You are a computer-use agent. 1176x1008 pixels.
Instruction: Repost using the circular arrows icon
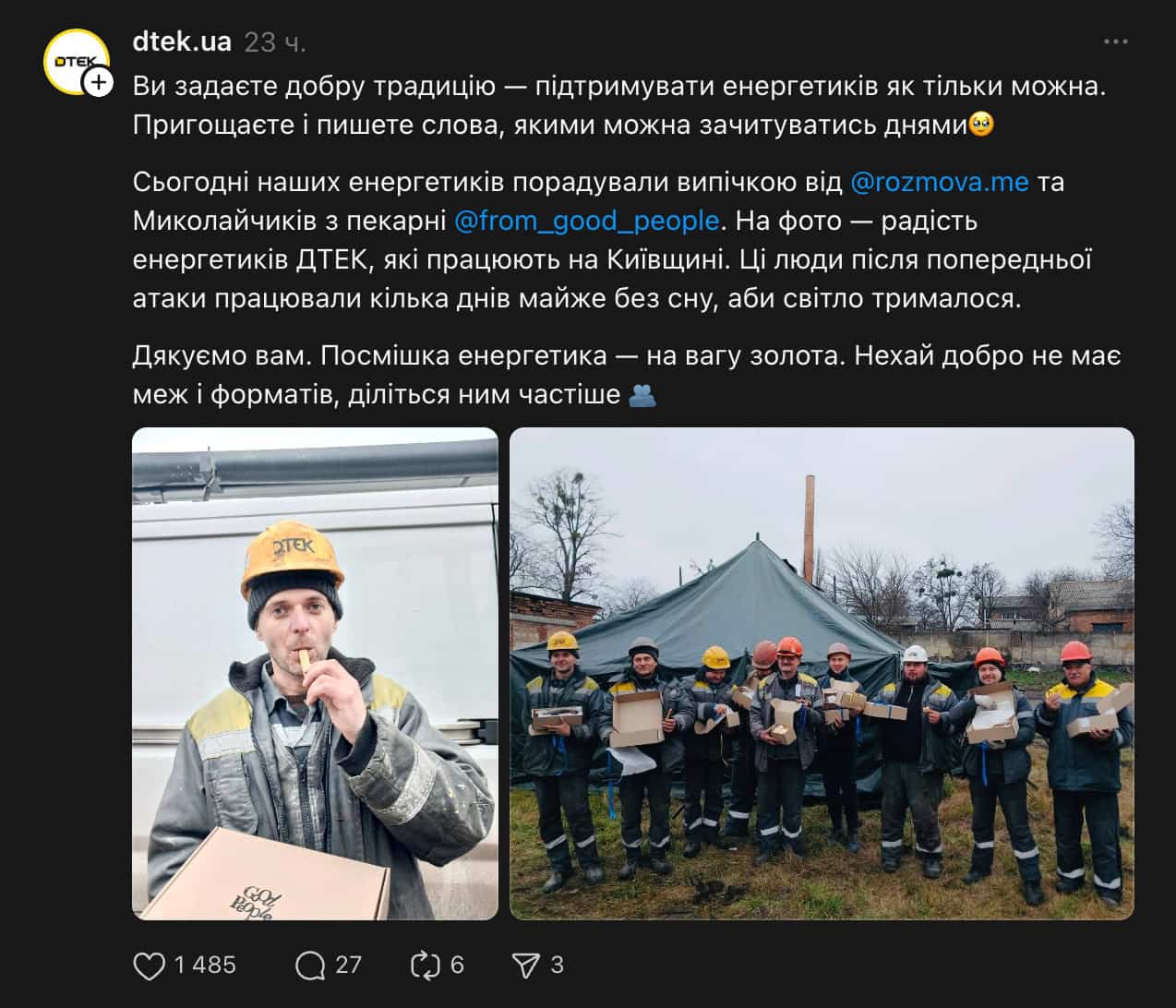point(425,966)
